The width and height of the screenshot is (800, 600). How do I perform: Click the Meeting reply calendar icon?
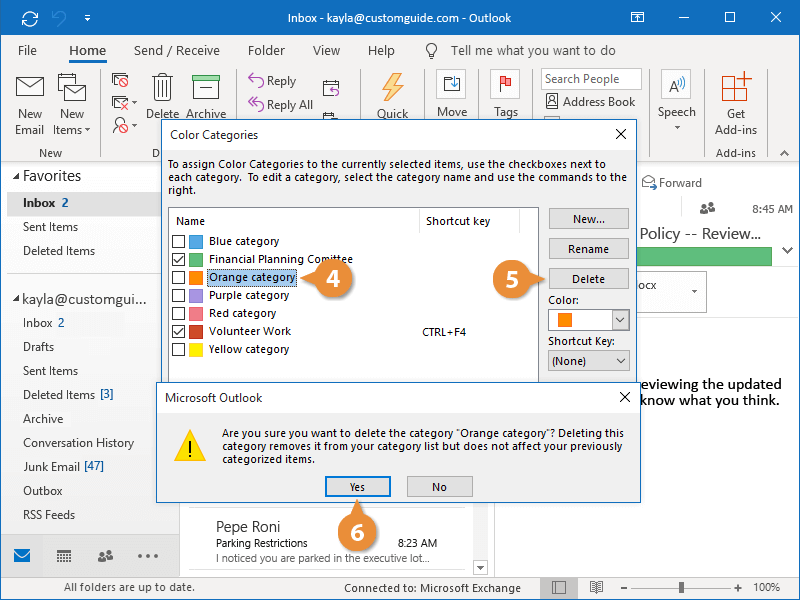click(331, 88)
